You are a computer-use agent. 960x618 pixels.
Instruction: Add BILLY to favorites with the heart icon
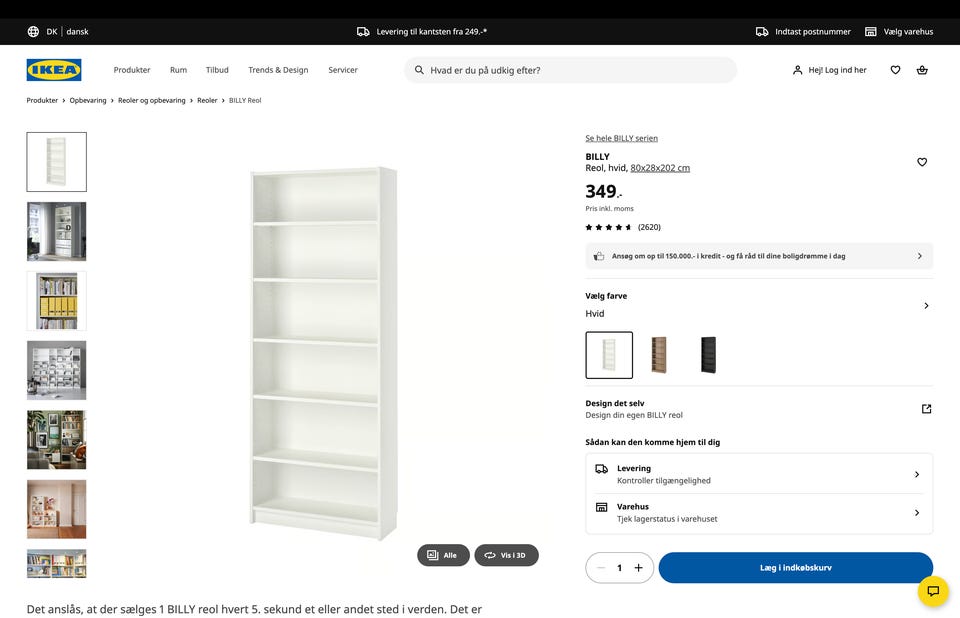click(x=922, y=162)
